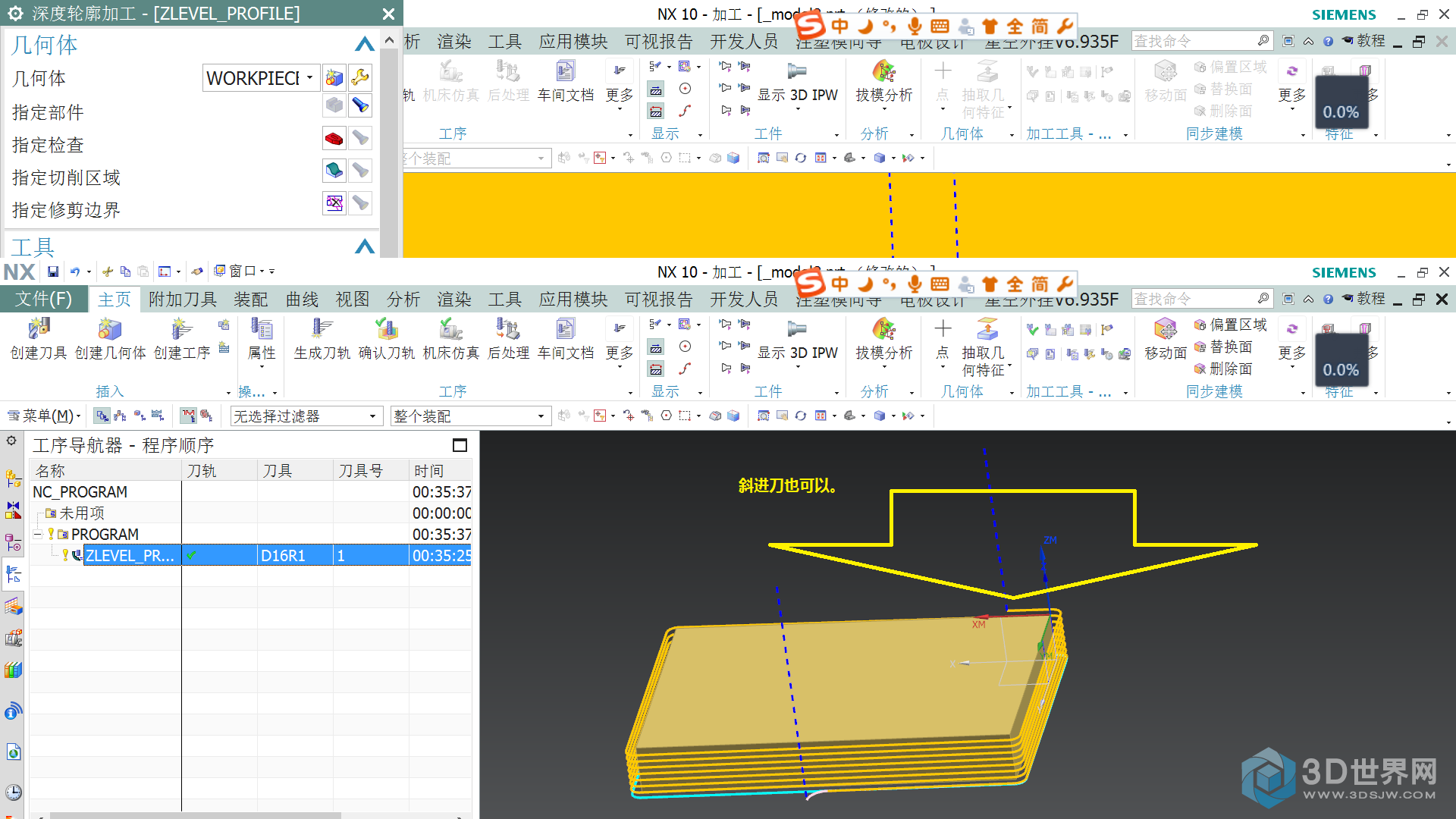This screenshot has width=1456, height=819.
Task: Open the 整个装配 (Entire Assembly) dropdown
Action: coord(540,416)
